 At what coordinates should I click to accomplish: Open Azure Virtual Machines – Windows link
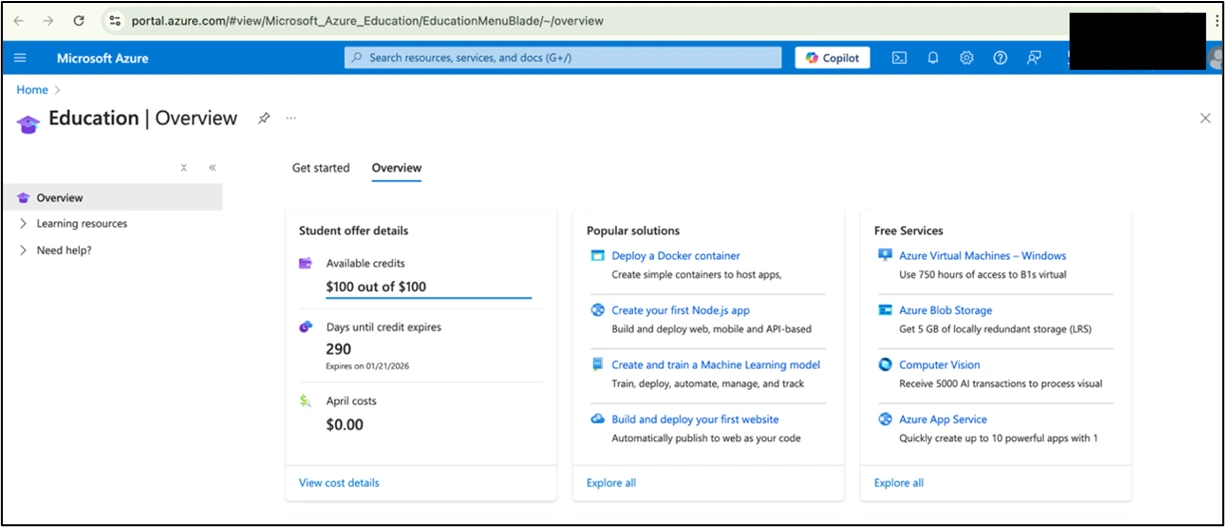point(983,256)
